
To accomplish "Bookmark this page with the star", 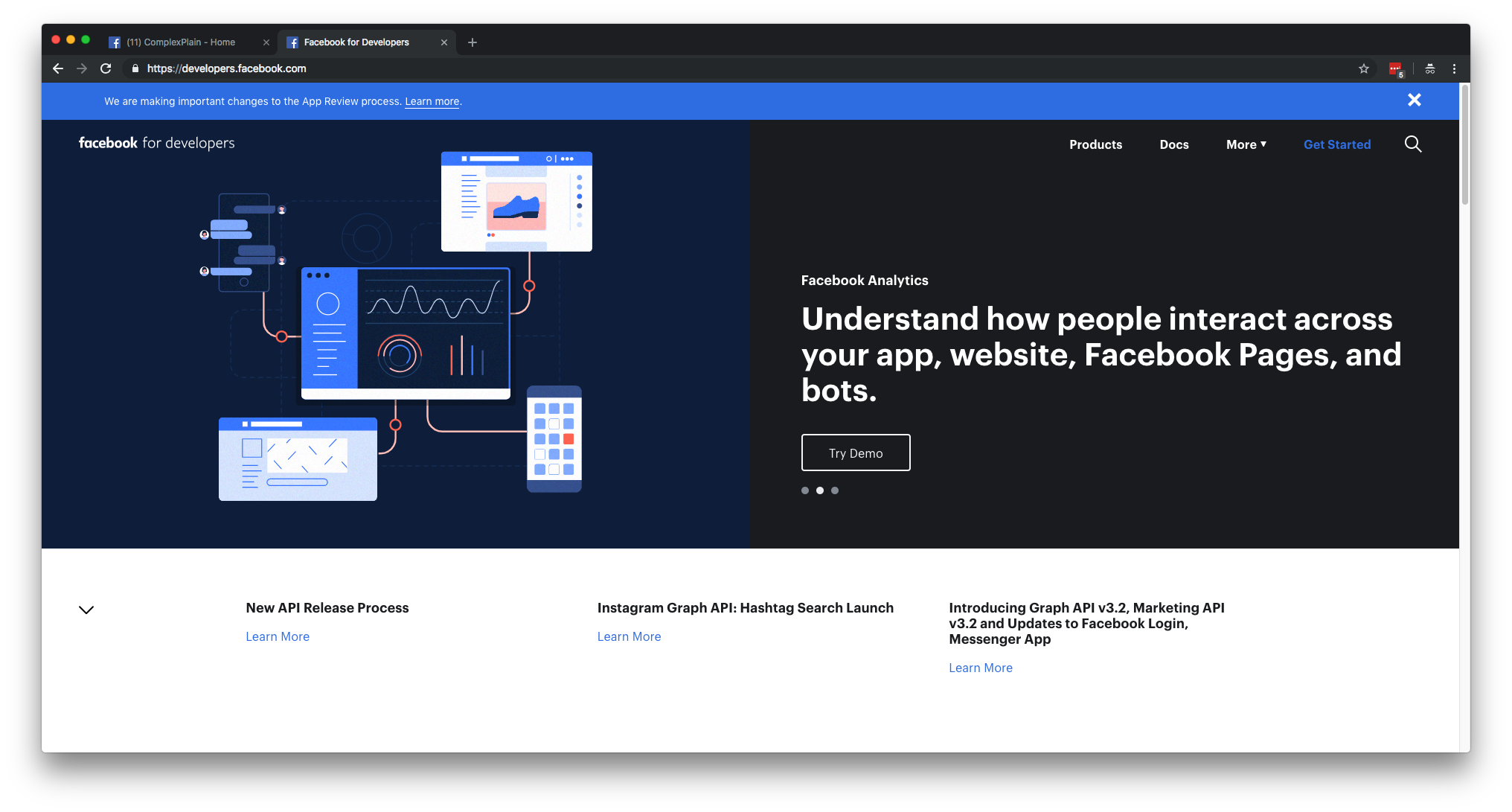I will (x=1364, y=68).
